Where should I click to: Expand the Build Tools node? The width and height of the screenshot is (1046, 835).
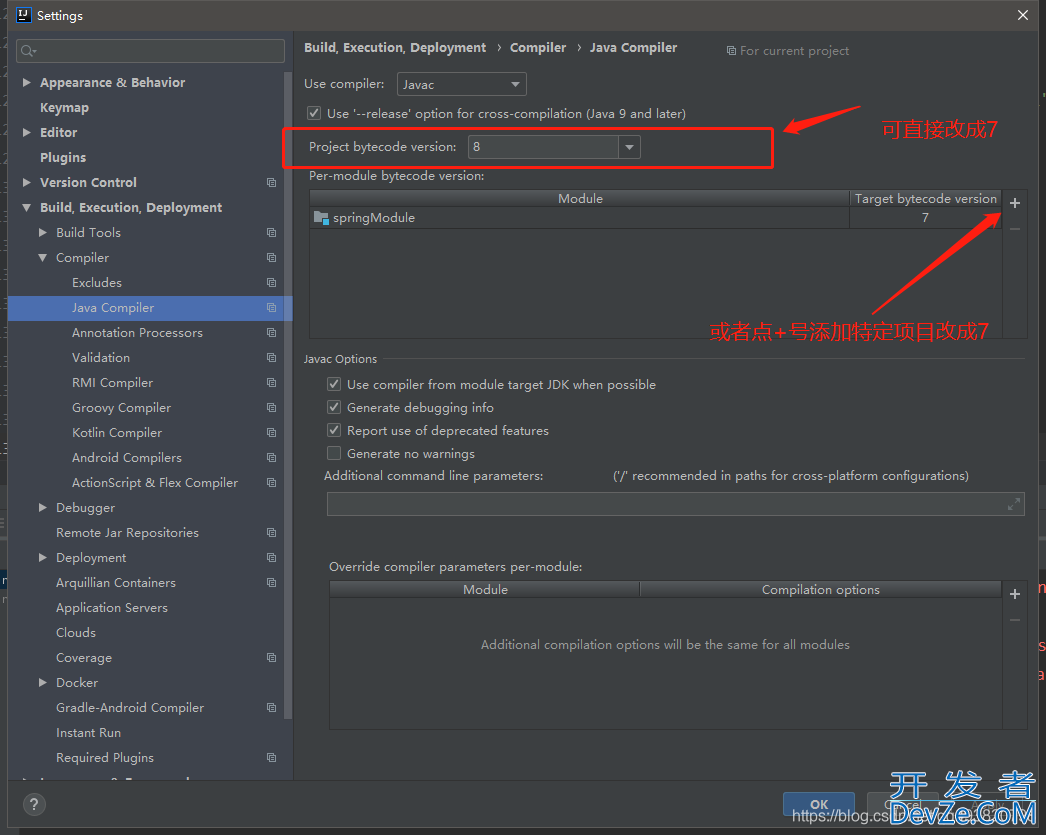tap(43, 232)
